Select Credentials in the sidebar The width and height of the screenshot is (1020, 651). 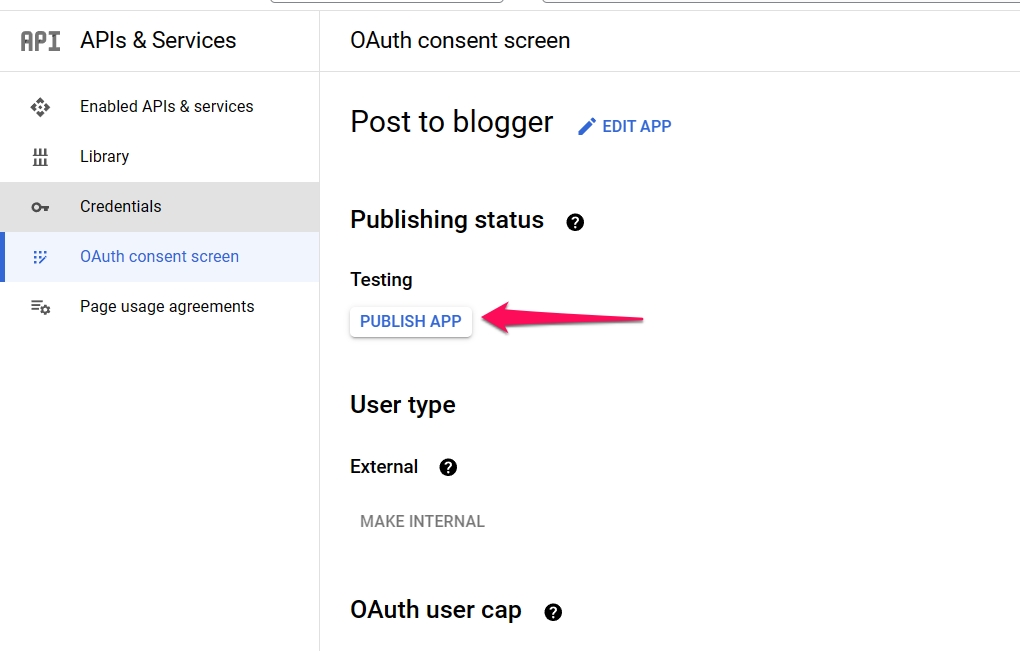pos(159,207)
